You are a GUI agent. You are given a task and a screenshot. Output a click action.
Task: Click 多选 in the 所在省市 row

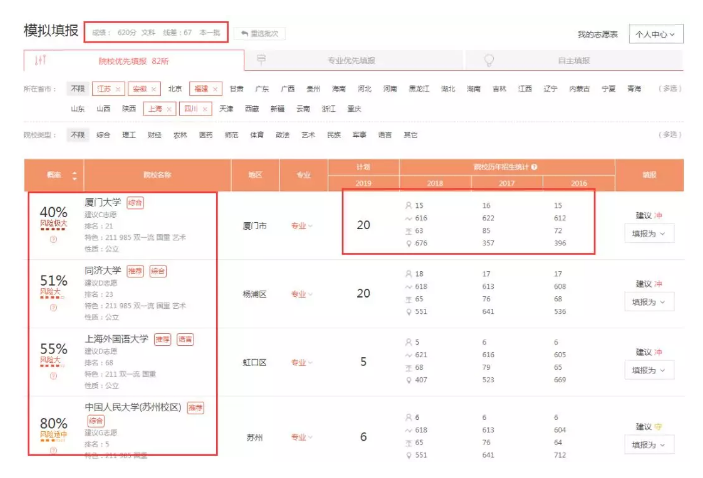coord(669,89)
